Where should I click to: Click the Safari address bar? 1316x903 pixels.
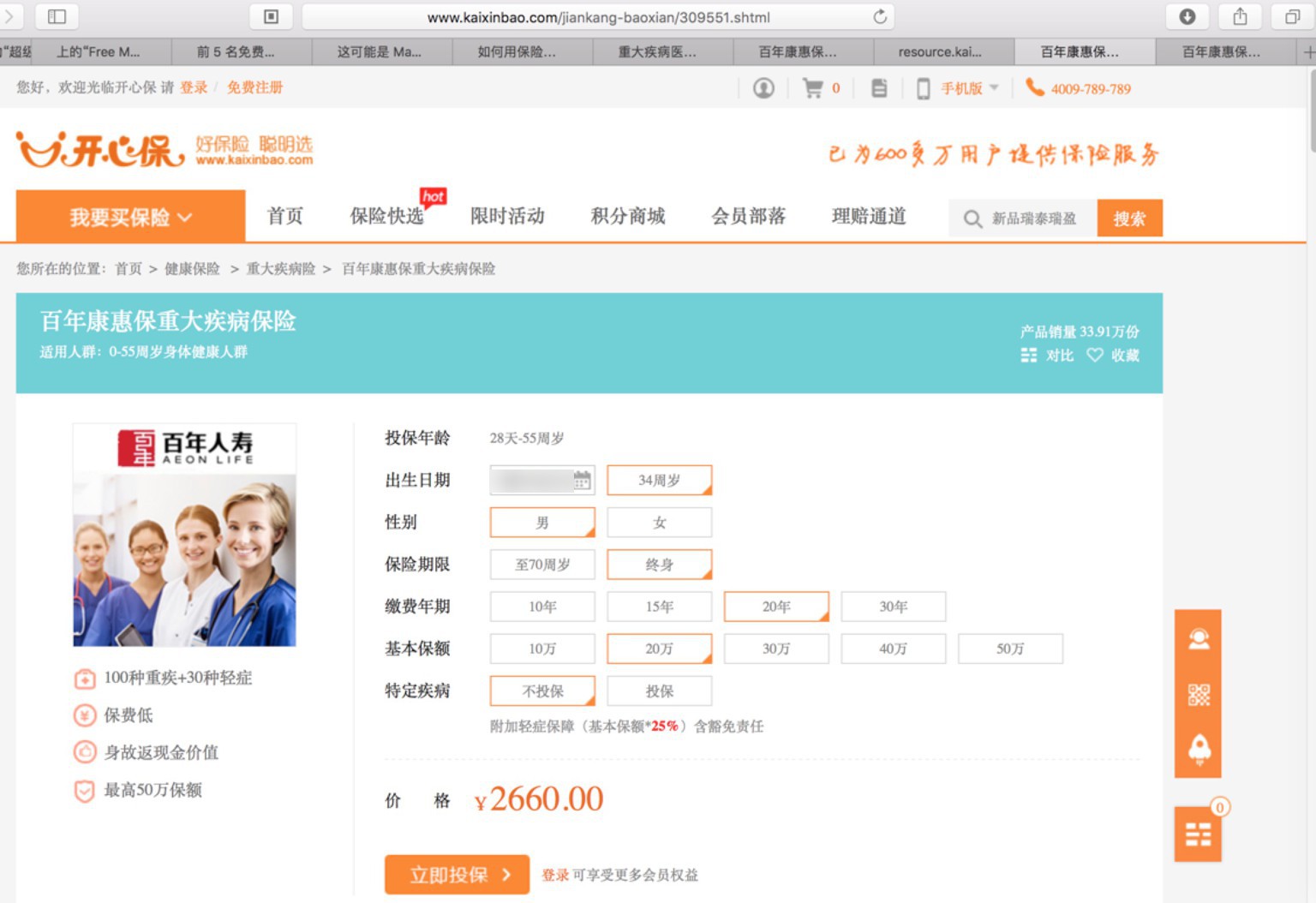tap(598, 17)
